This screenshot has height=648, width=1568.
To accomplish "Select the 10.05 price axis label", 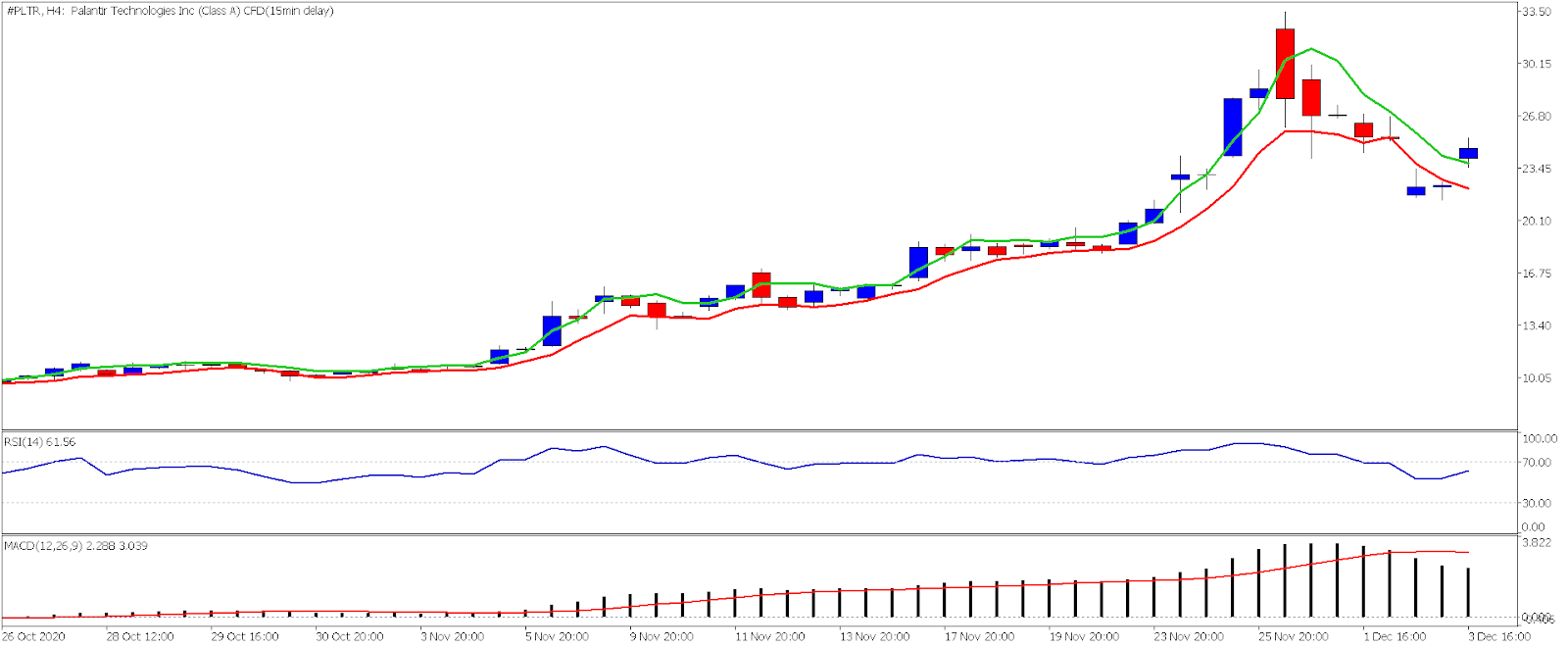I will point(1535,377).
